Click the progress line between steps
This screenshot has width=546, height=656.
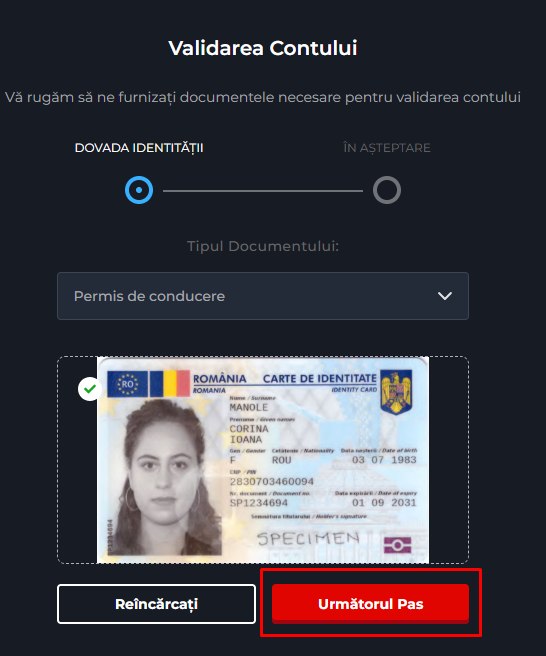[263, 191]
